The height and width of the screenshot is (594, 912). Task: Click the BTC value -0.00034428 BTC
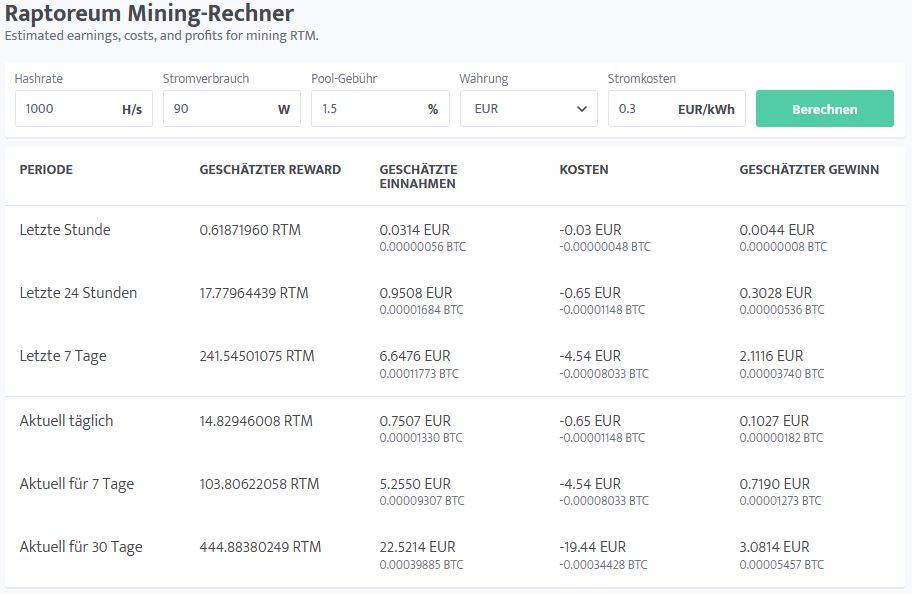[x=603, y=565]
